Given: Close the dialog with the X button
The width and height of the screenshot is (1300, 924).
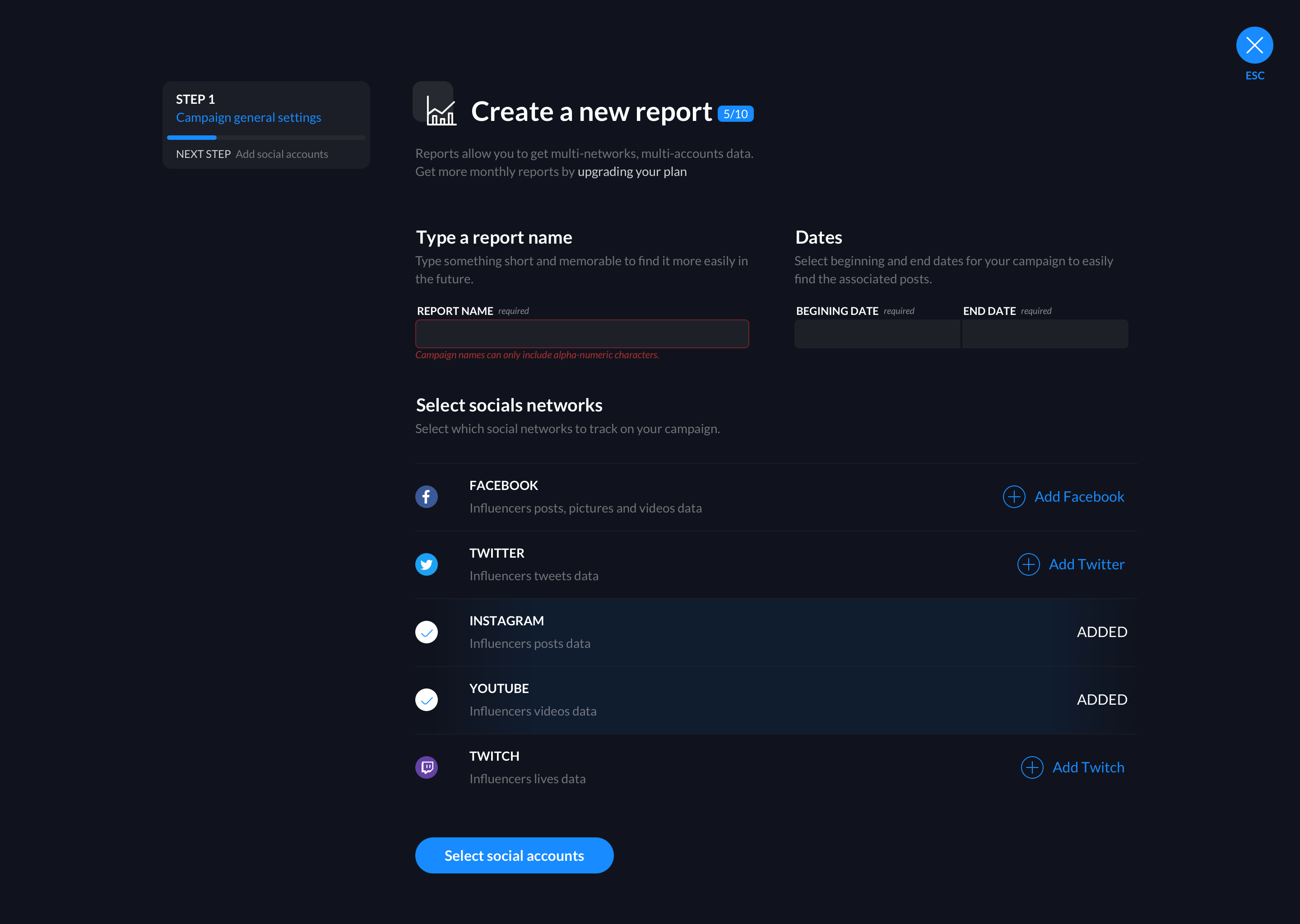Looking at the screenshot, I should [x=1254, y=46].
